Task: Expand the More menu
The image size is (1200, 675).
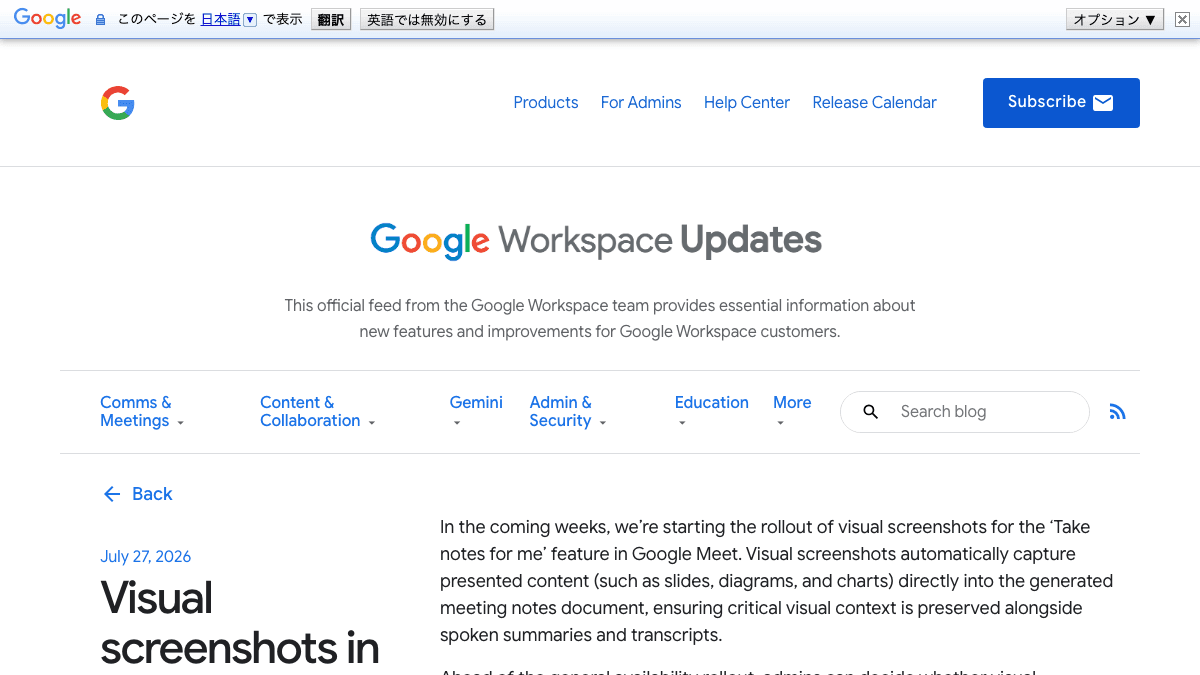Action: click(x=792, y=411)
